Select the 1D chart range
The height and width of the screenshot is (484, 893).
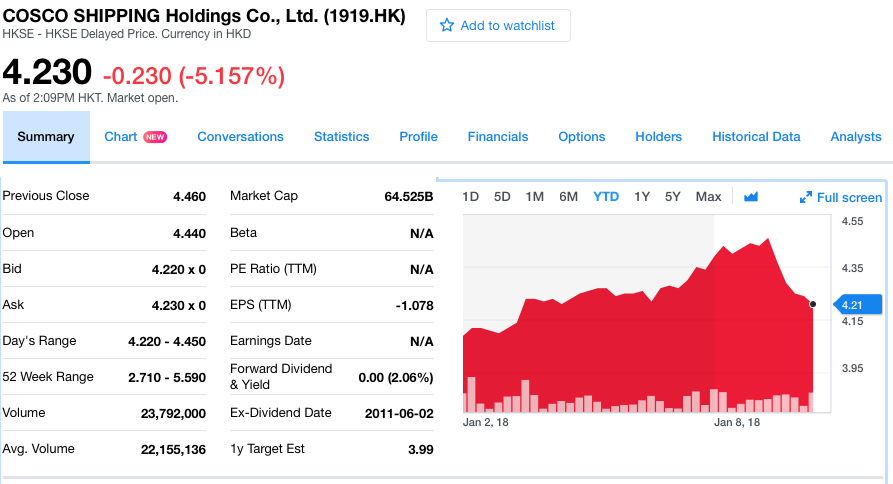470,197
